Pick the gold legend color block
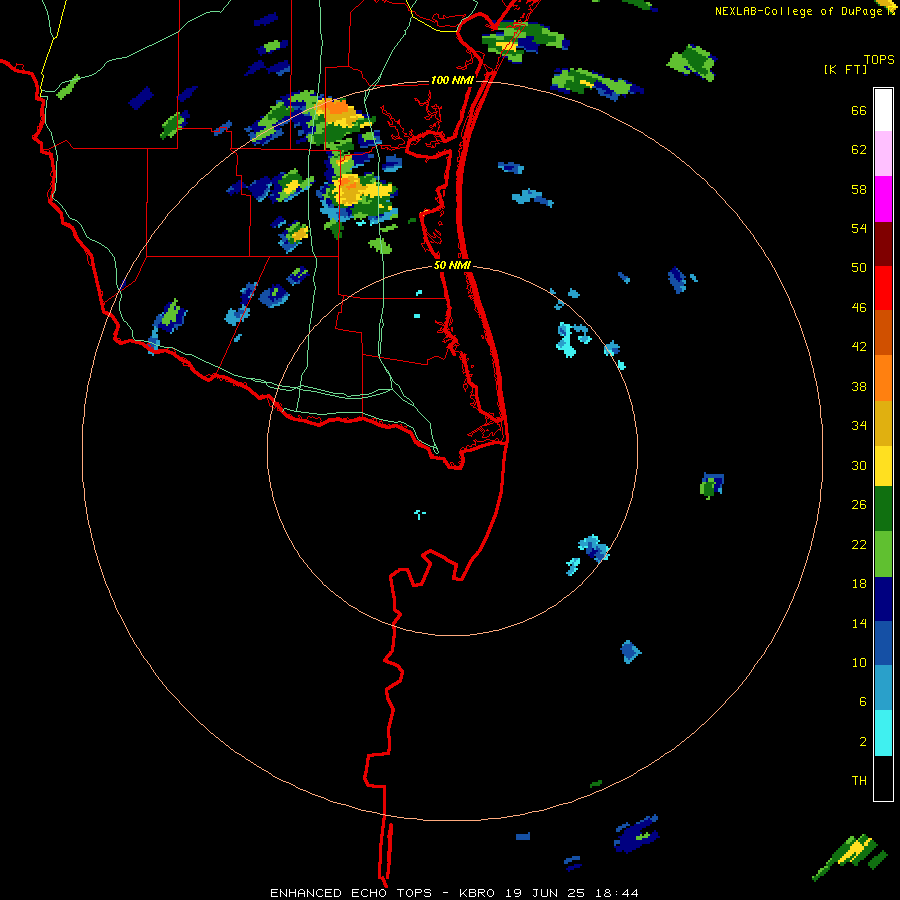This screenshot has height=900, width=900. coord(883,423)
